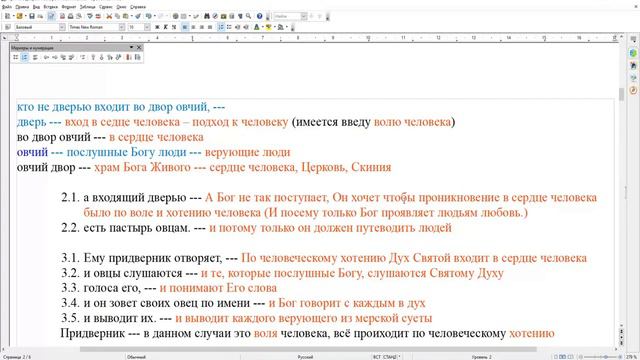Expand Paste special dropdown arrow

click(131, 16)
